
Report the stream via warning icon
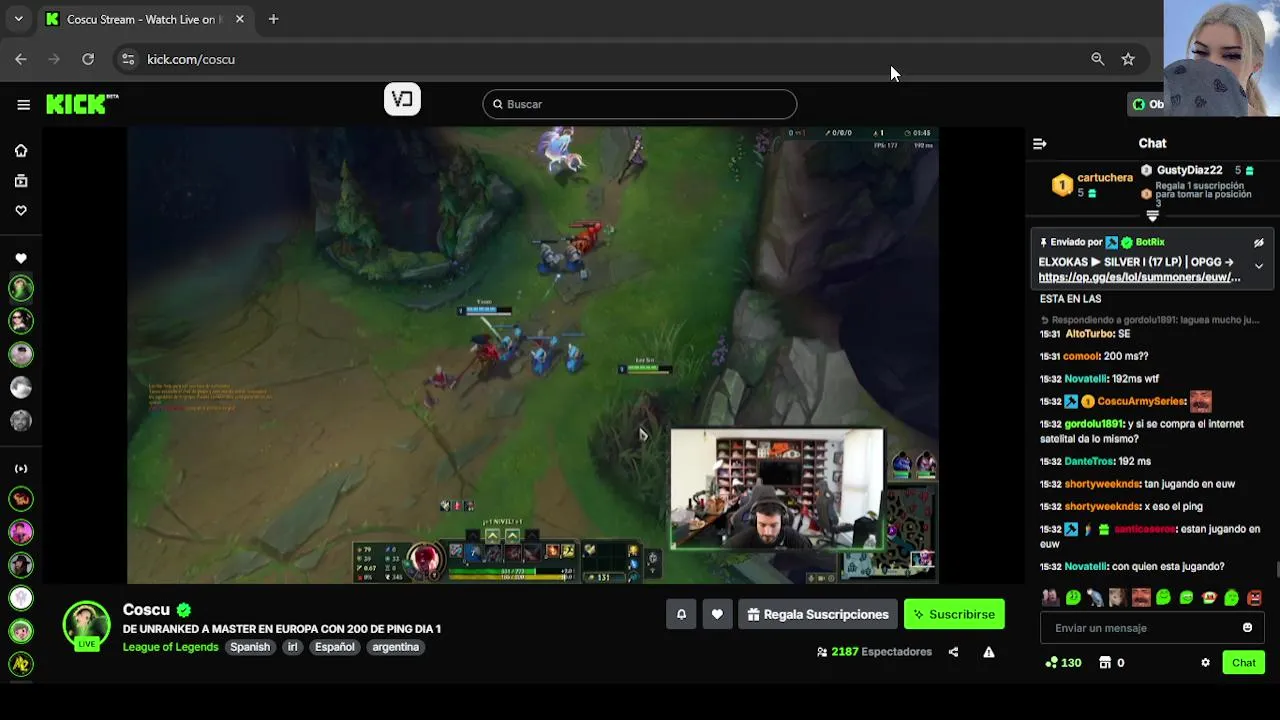(x=989, y=652)
